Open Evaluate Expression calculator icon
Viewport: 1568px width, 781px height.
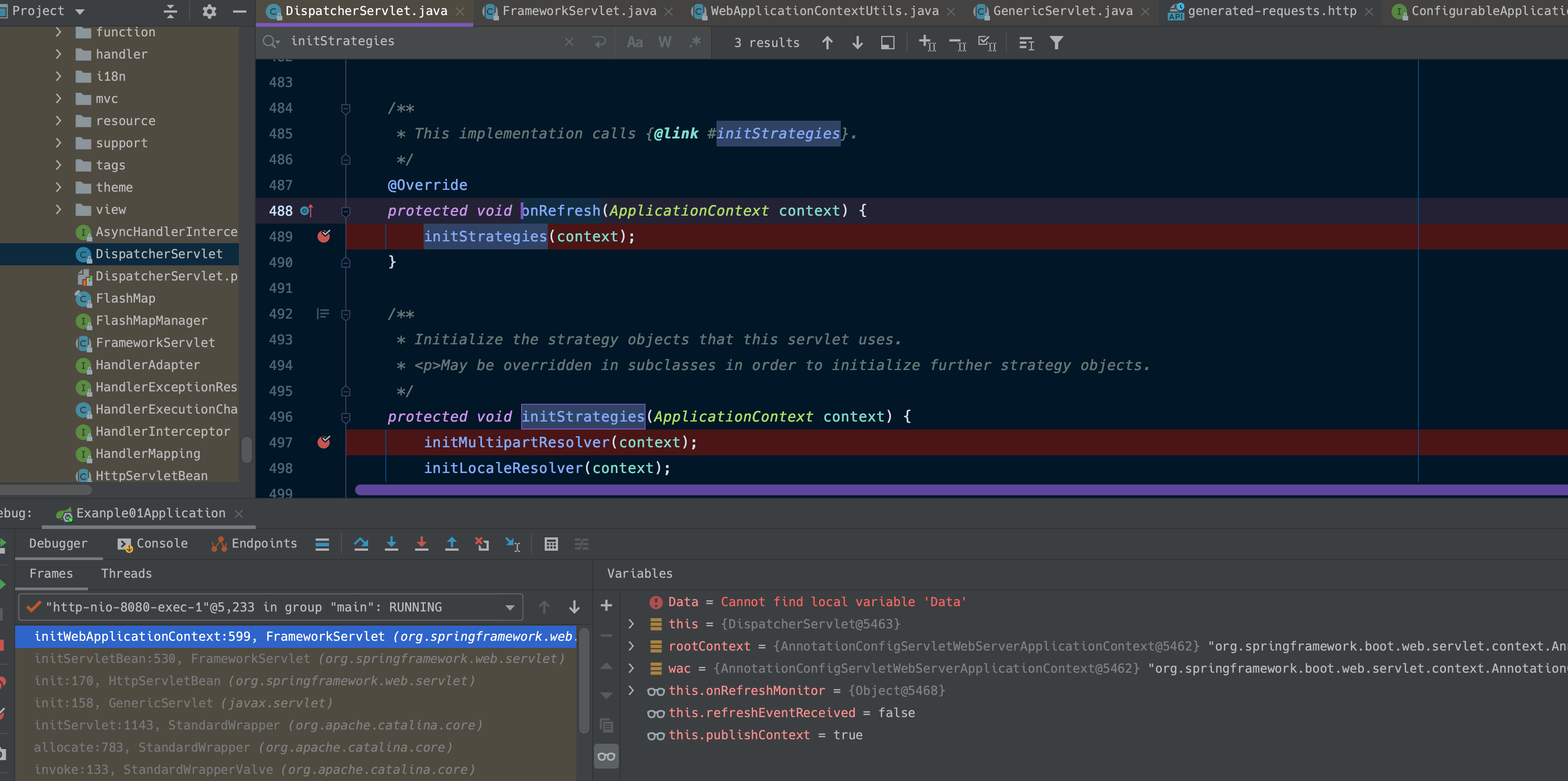pos(551,544)
